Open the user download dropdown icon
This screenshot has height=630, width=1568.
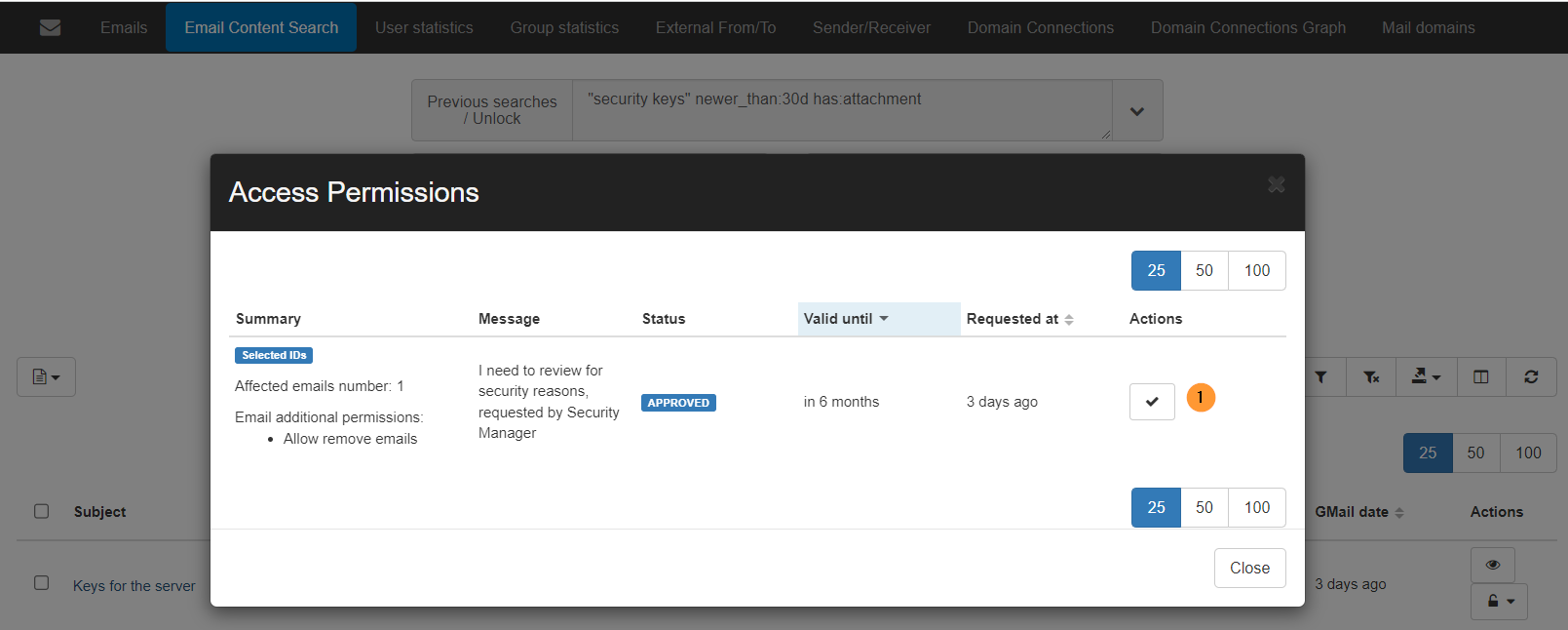click(x=1426, y=376)
